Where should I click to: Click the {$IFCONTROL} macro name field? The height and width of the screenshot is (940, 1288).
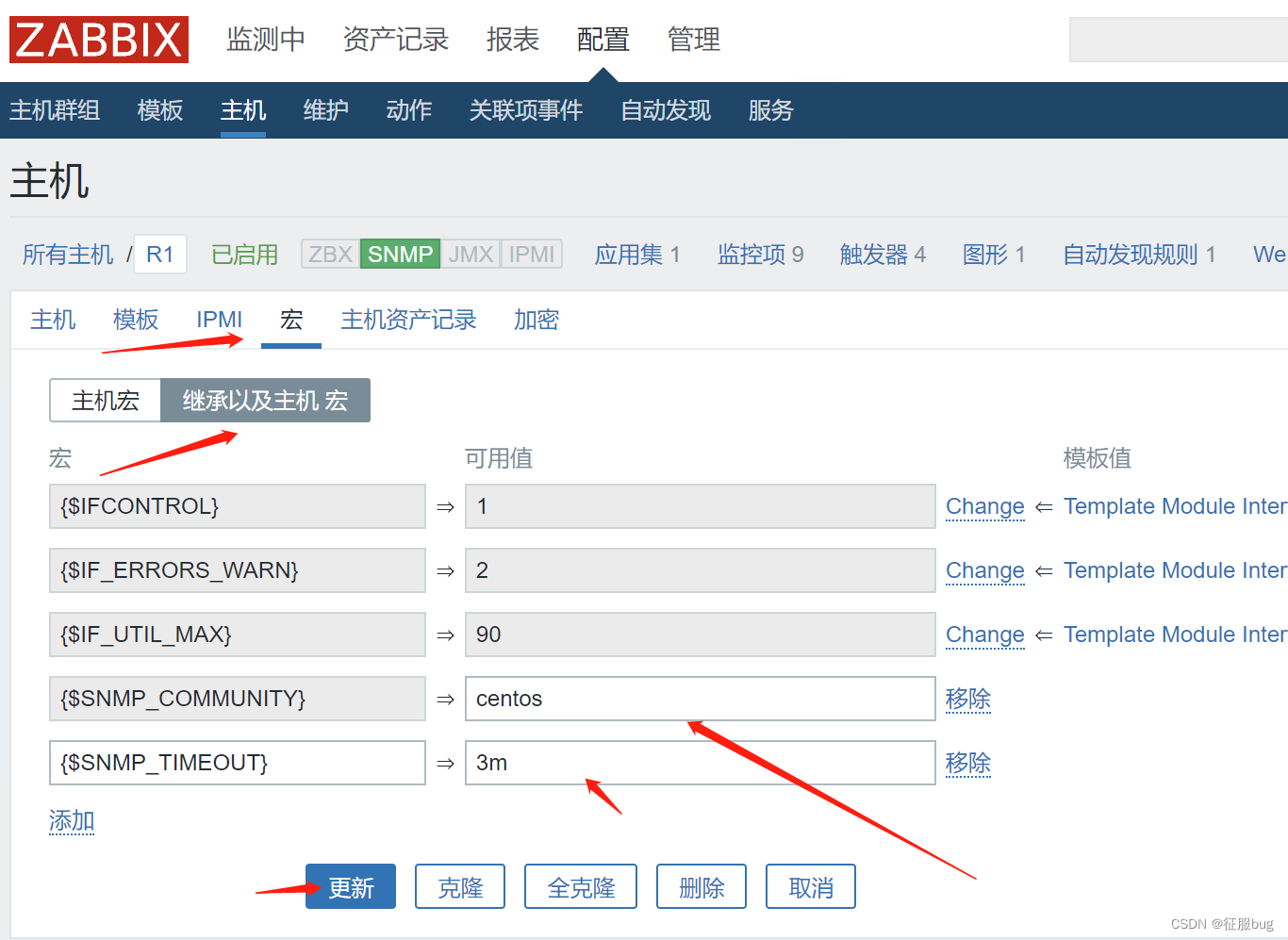click(238, 506)
